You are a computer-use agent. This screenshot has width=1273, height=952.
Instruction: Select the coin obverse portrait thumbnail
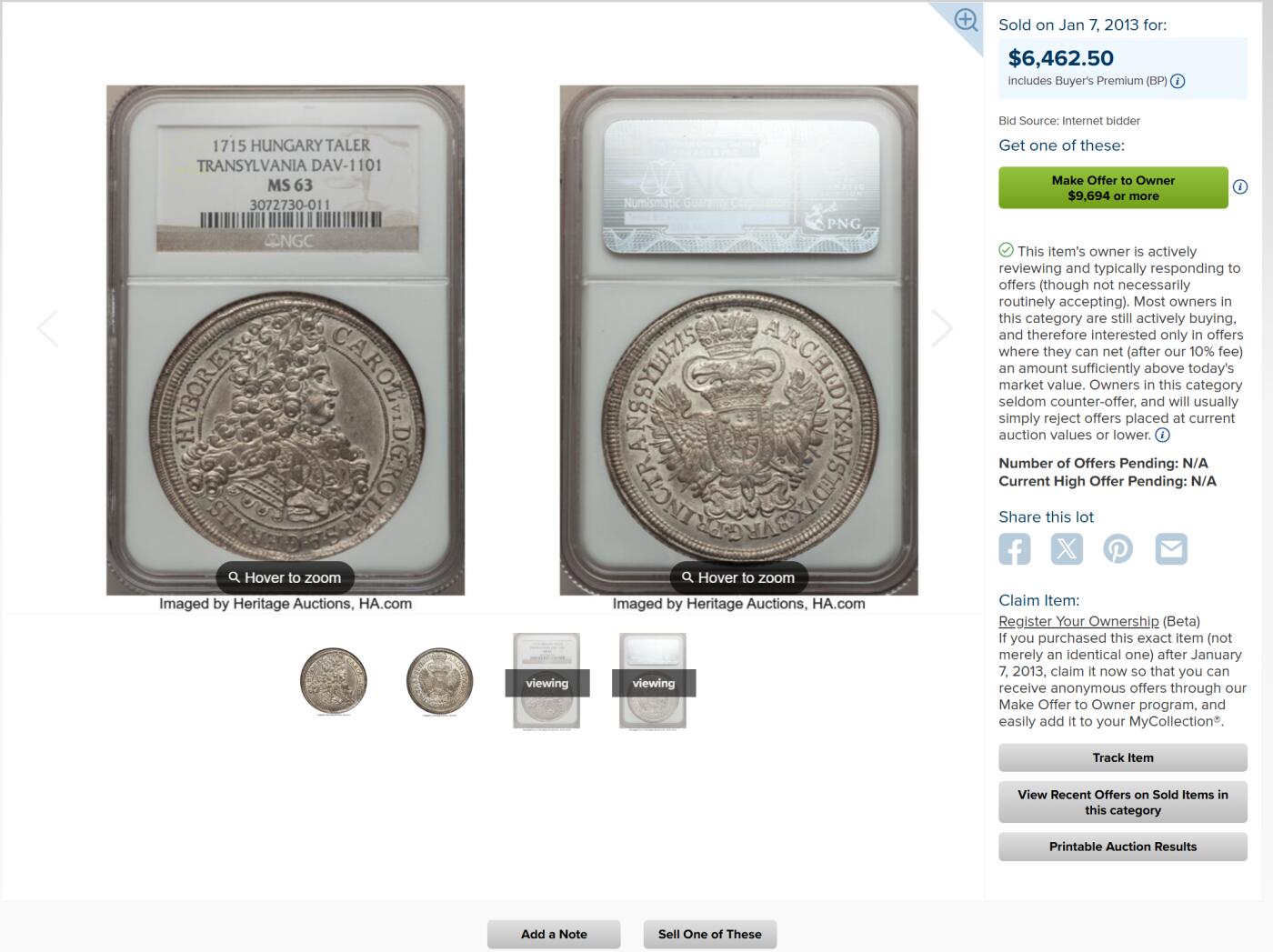pyautogui.click(x=334, y=681)
